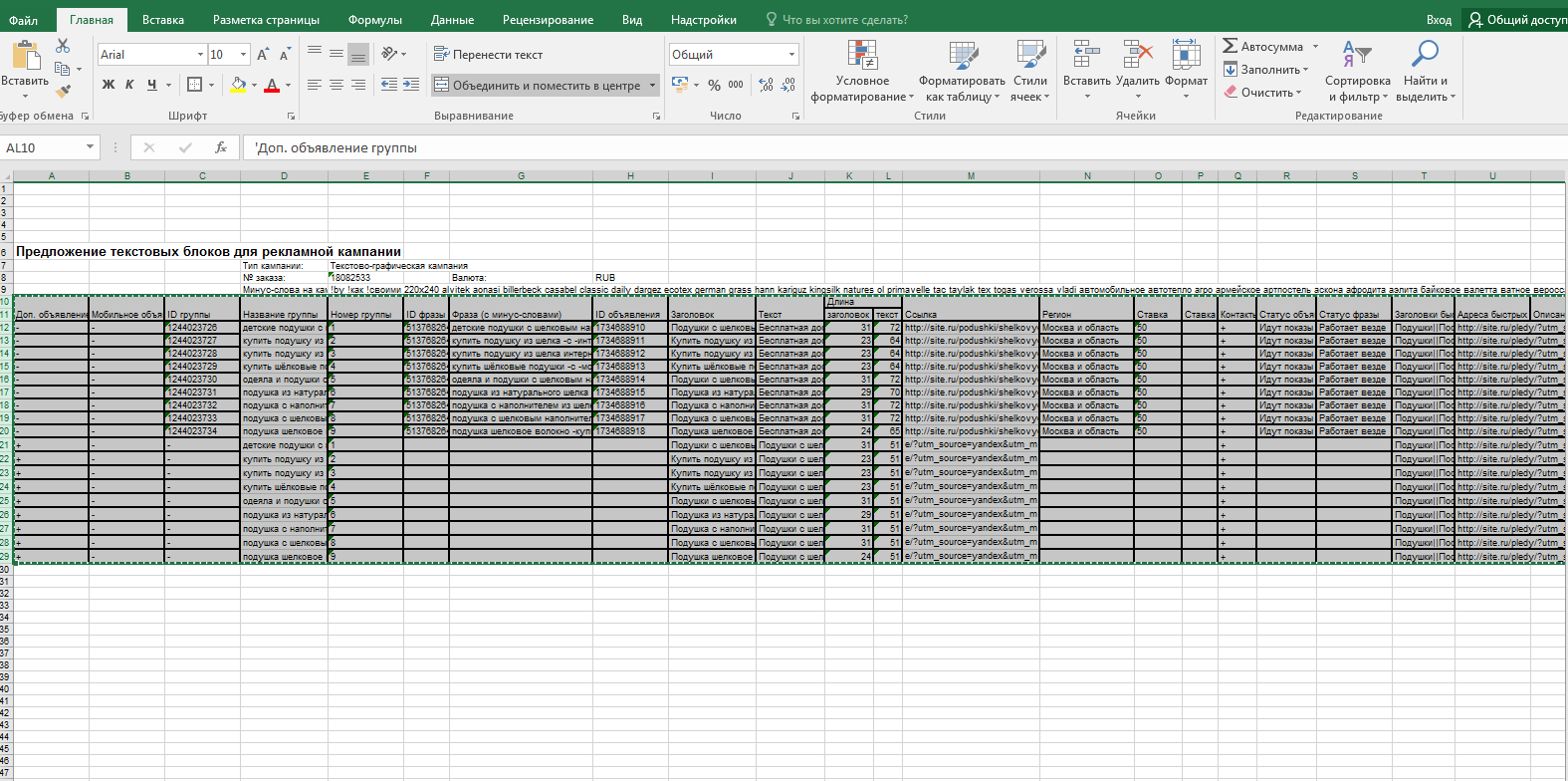Screen dimensions: 1568x781
Task: Switch to the Вид tab
Action: click(x=632, y=19)
